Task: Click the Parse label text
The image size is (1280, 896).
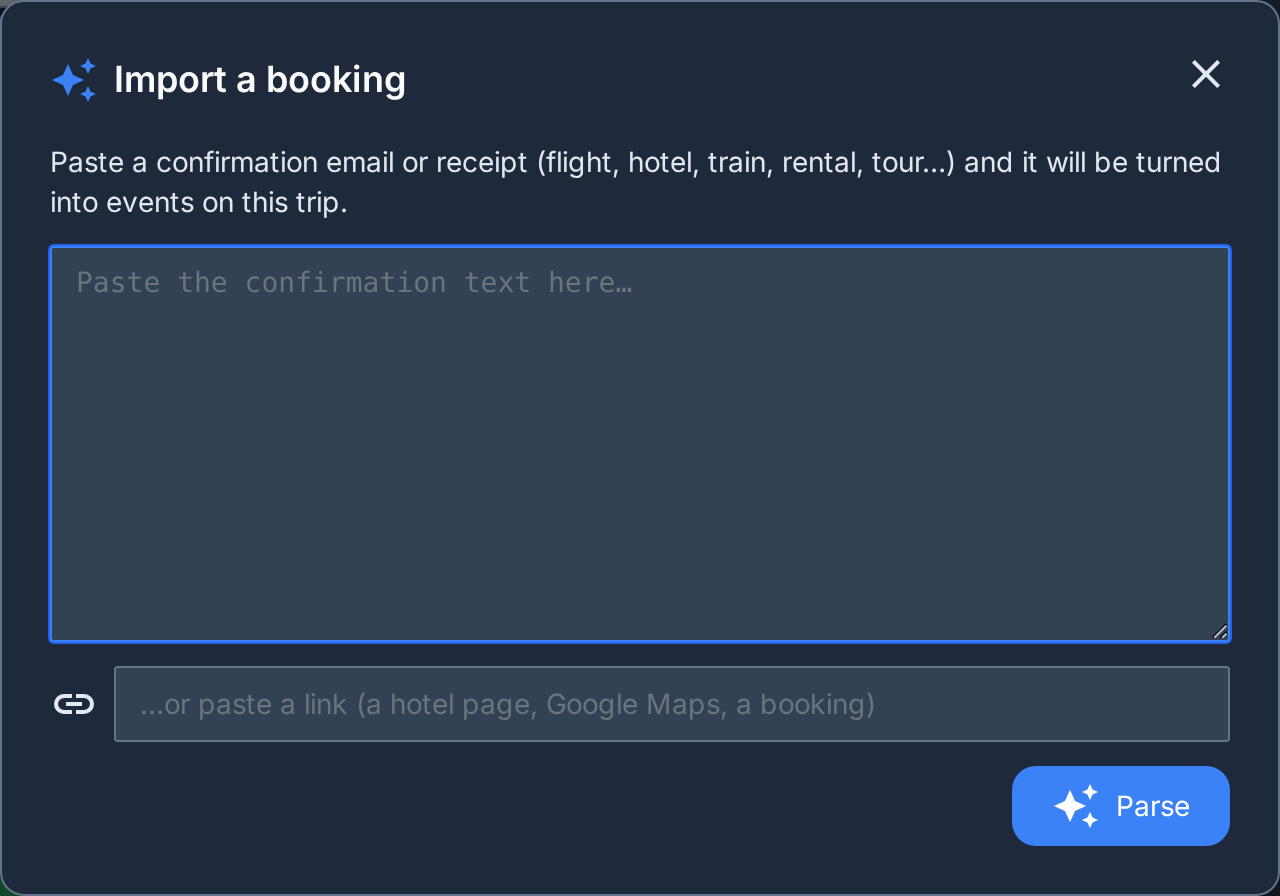Action: [1153, 806]
